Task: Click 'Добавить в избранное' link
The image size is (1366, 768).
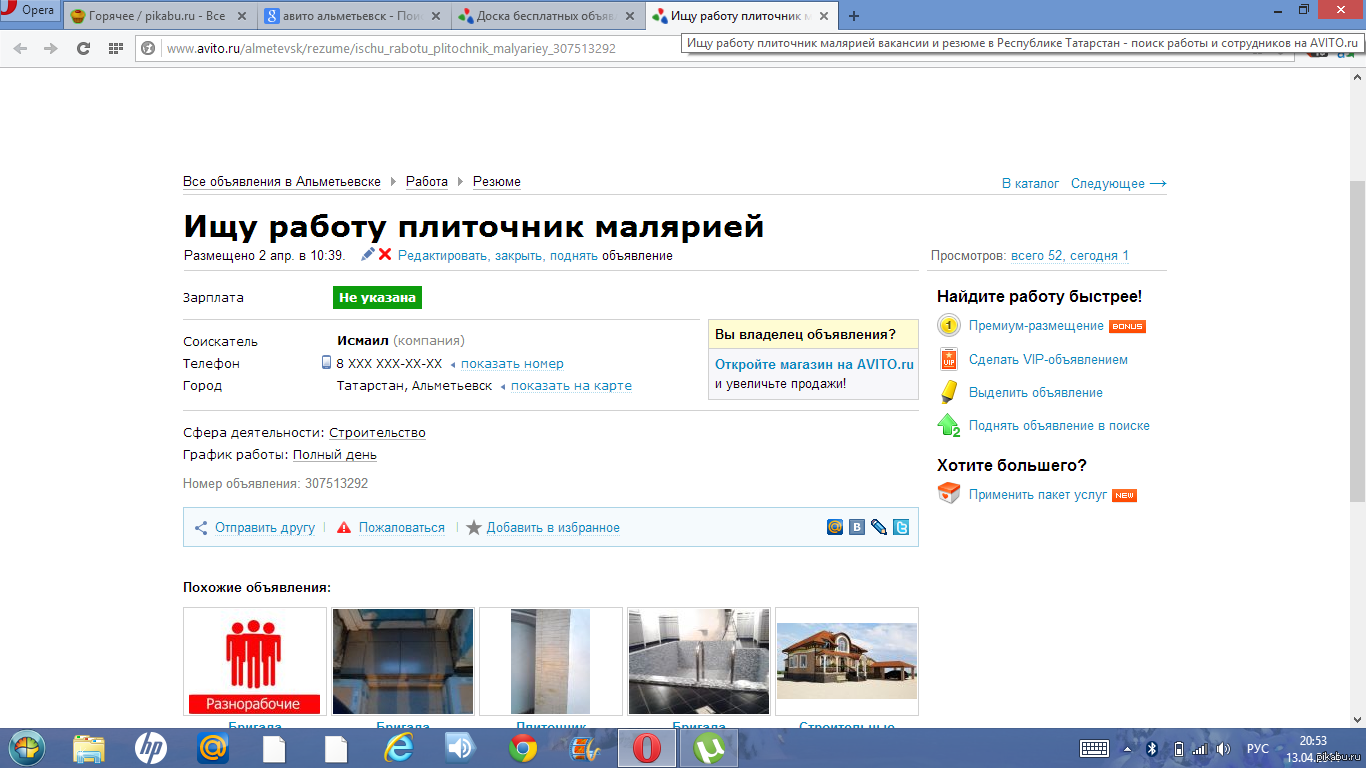Action: pos(552,528)
